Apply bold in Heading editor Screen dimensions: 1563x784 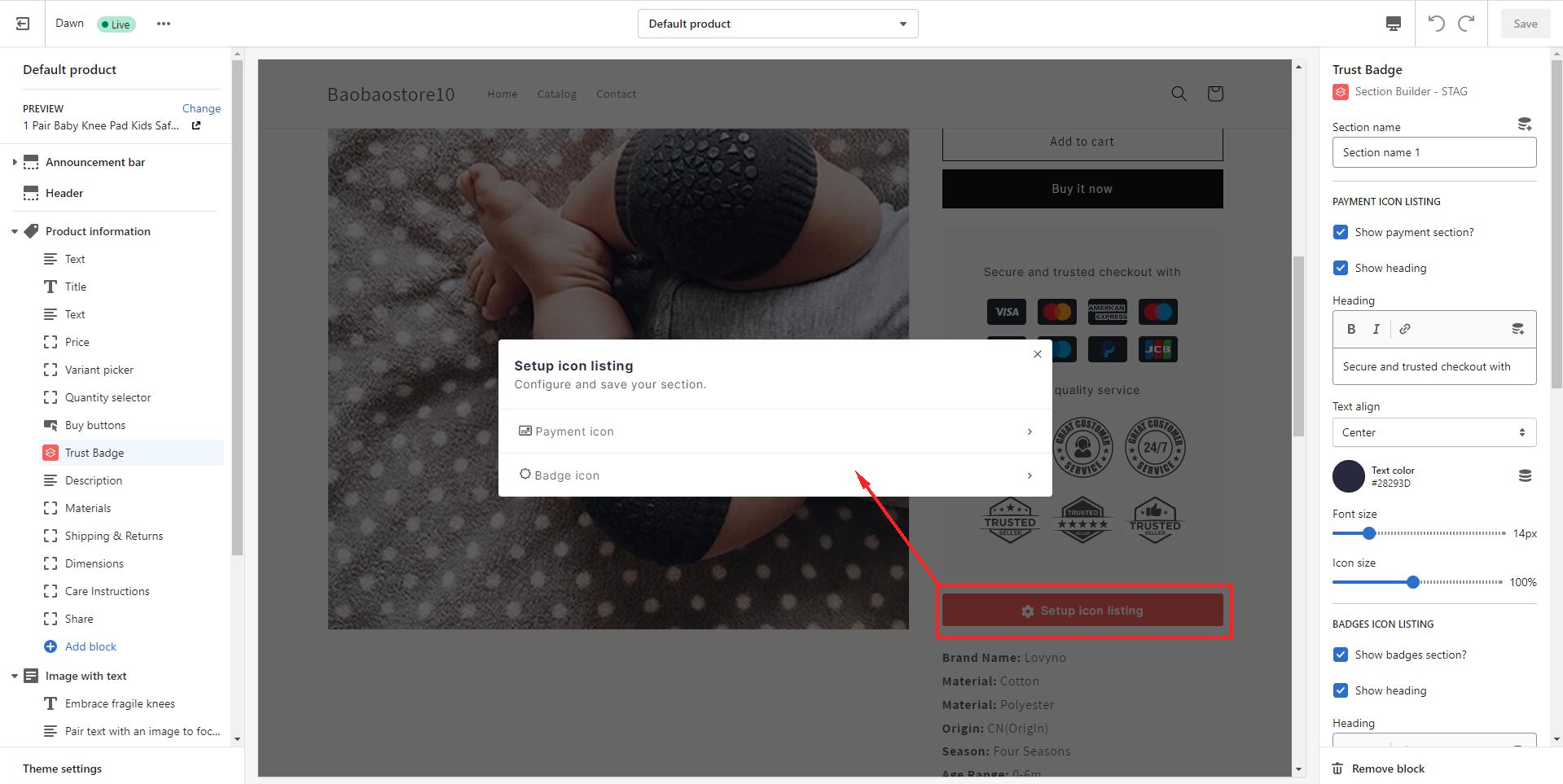point(1351,329)
